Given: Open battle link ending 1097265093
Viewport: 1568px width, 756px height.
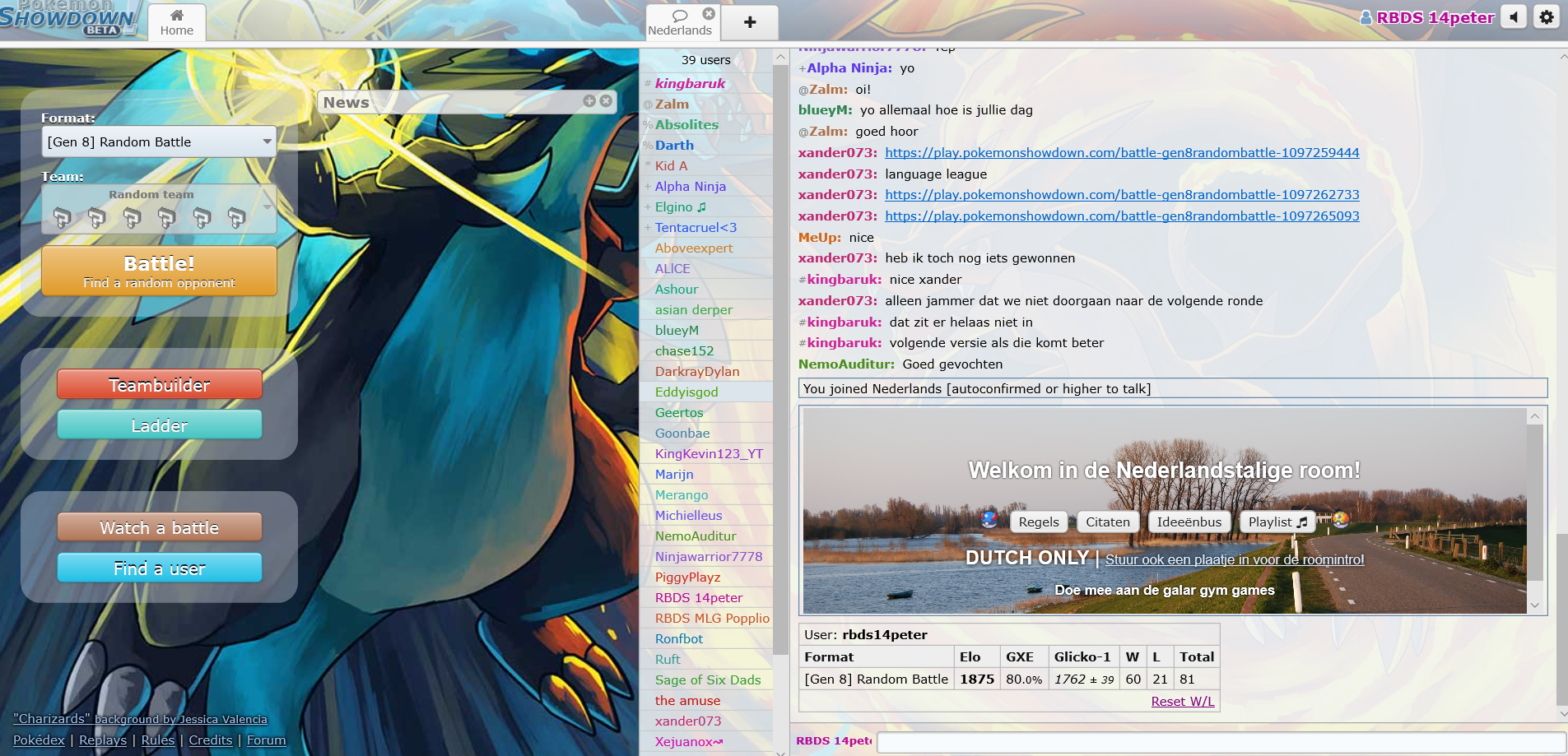Looking at the screenshot, I should 1122,216.
